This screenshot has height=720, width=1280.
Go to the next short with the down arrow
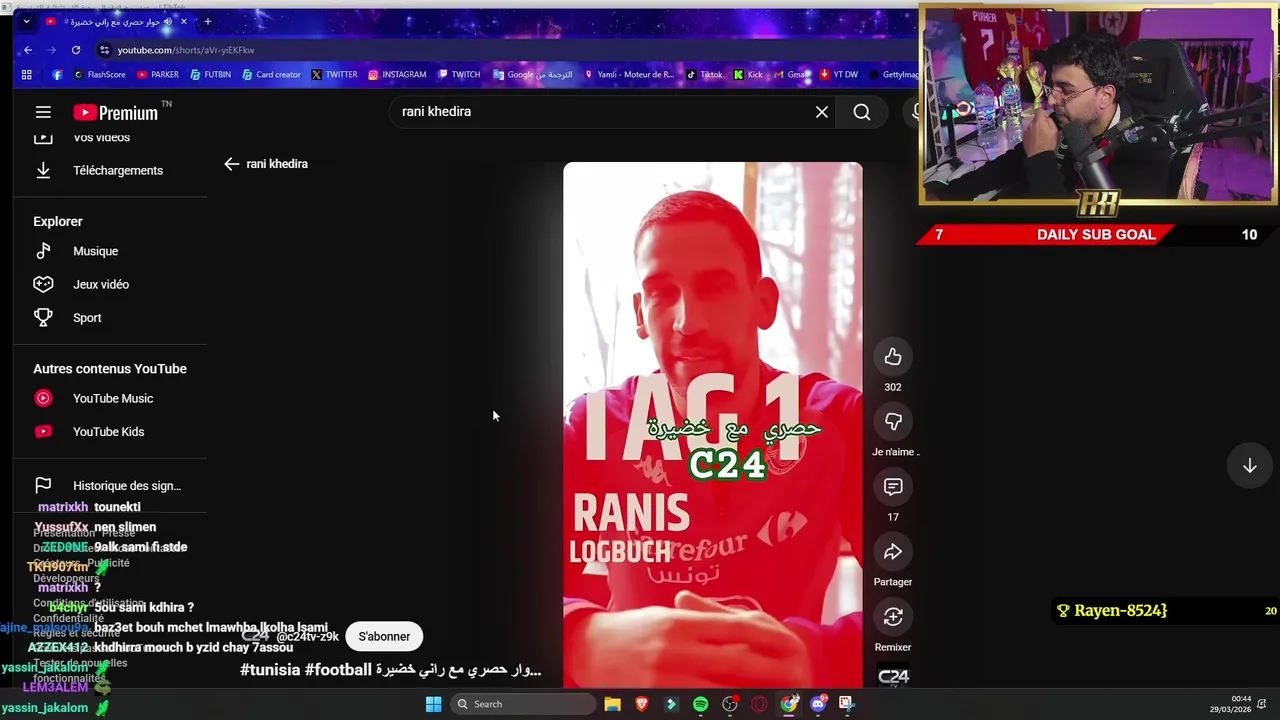pos(1249,466)
